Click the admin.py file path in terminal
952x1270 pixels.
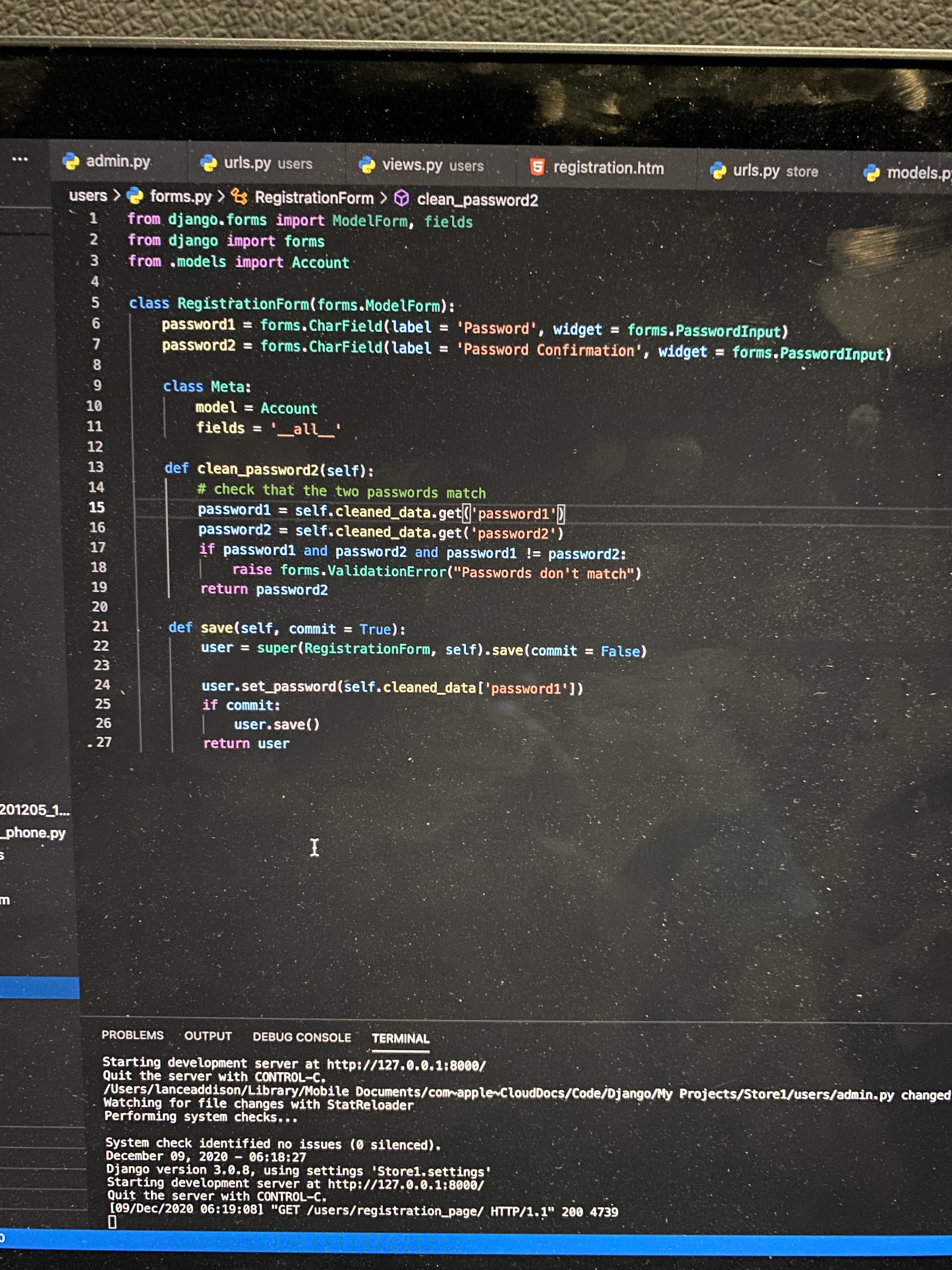click(499, 1092)
